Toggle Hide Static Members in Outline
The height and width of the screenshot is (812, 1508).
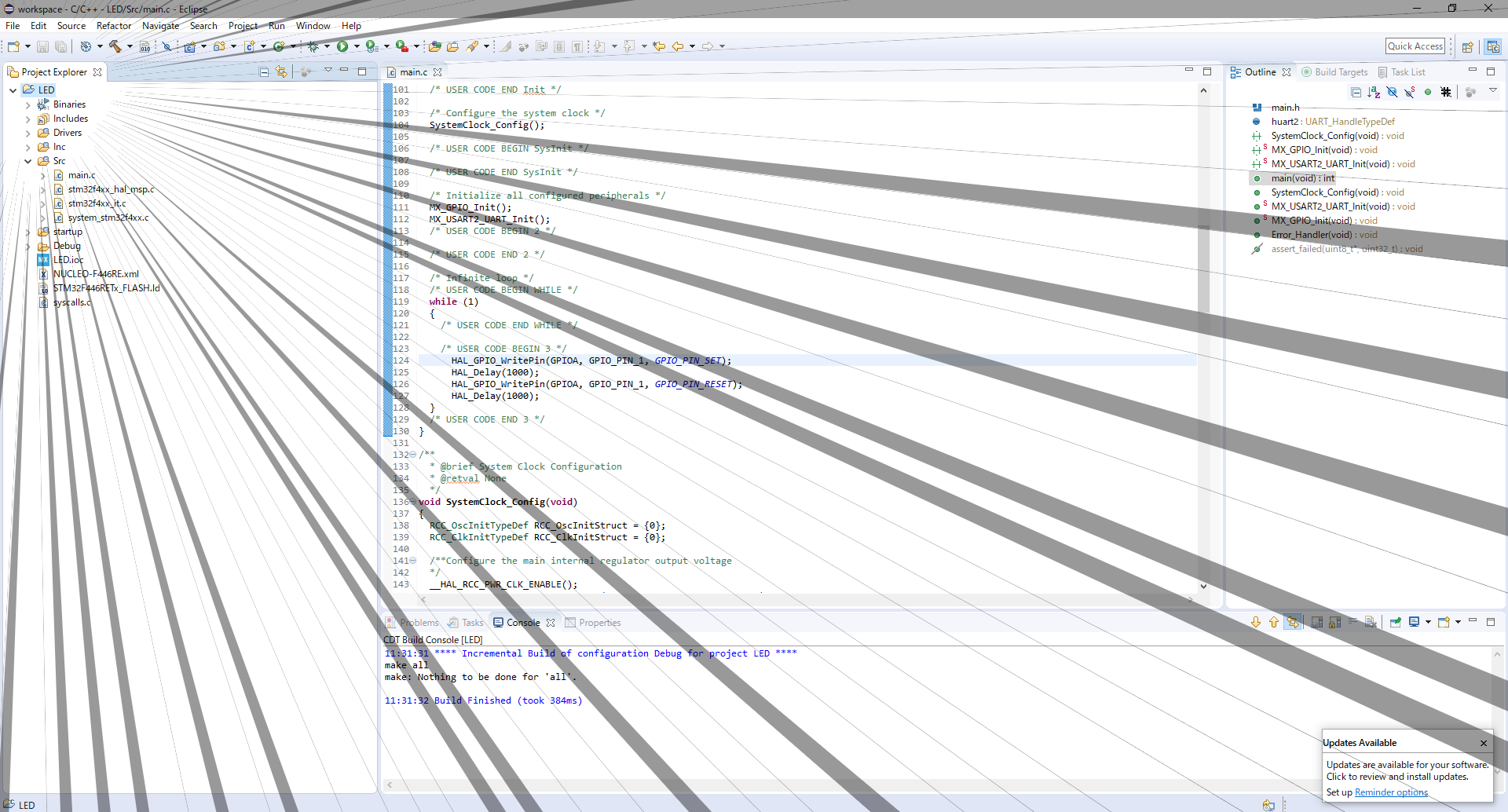(1410, 92)
